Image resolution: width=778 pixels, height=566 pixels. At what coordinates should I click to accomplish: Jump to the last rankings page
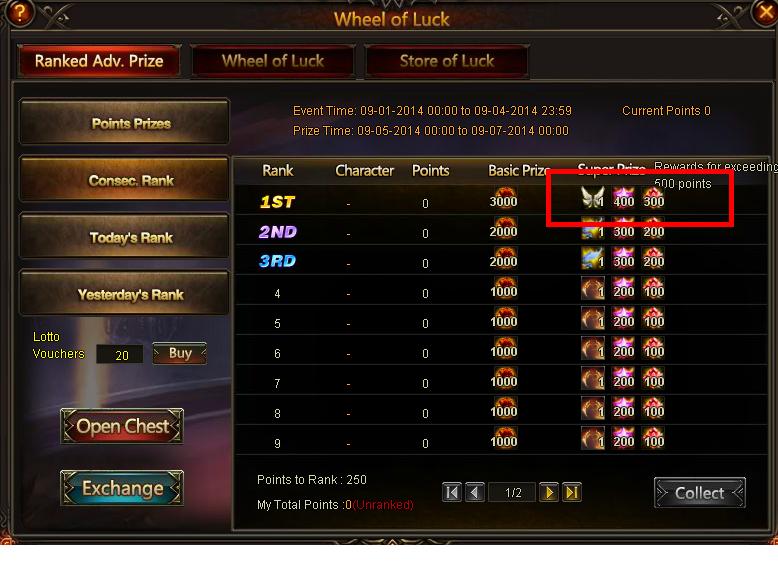coord(572,492)
